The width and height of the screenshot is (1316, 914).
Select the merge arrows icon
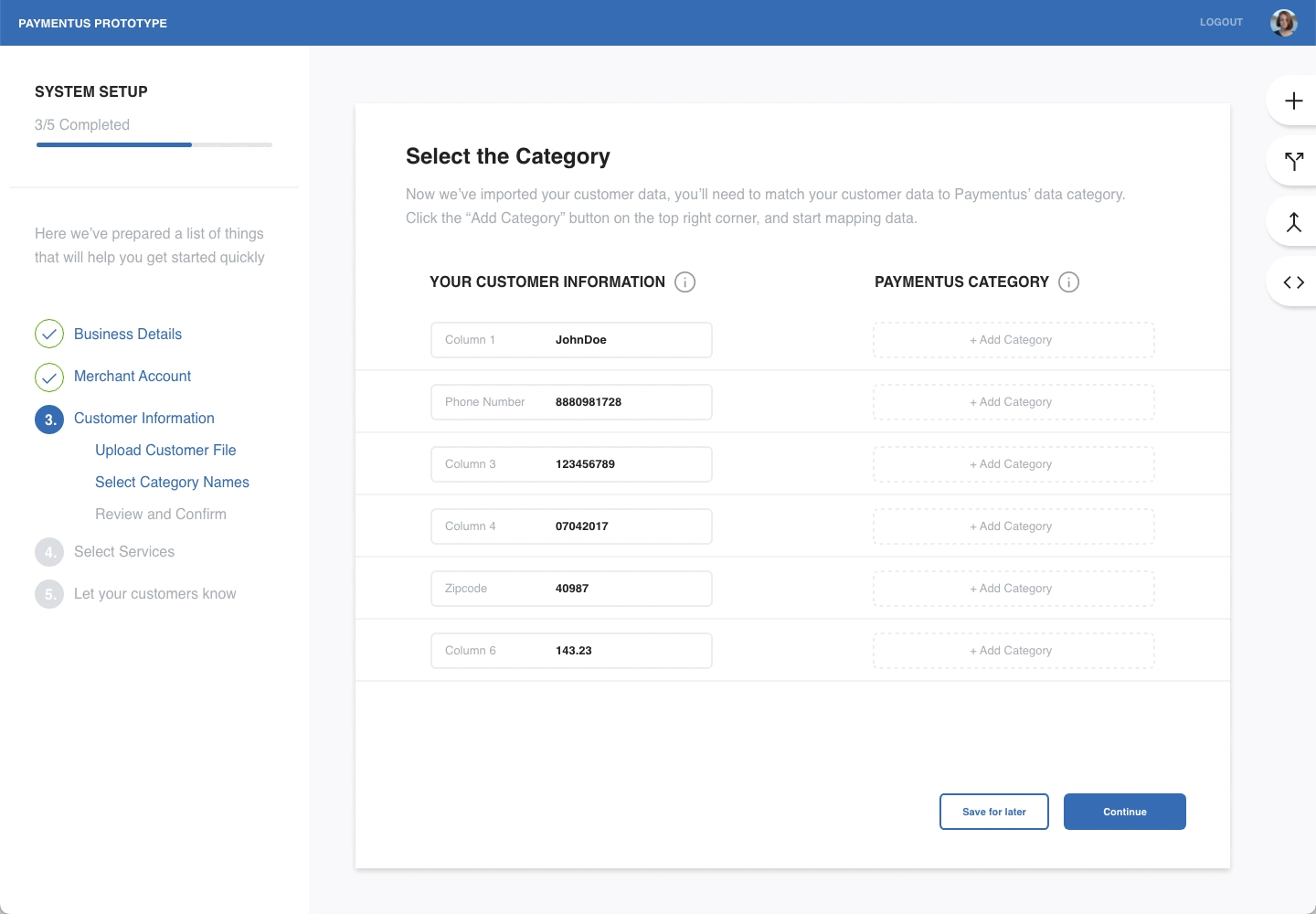tap(1293, 222)
